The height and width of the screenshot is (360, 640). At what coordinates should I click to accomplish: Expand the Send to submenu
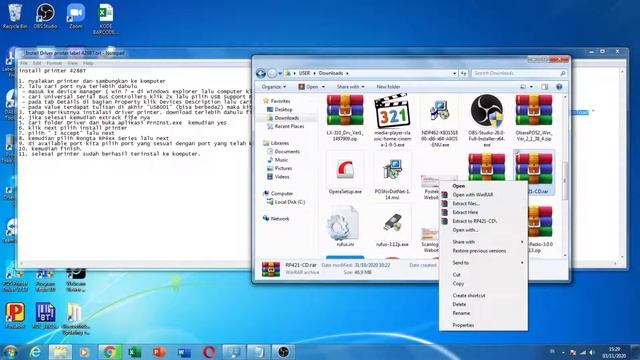click(x=483, y=263)
